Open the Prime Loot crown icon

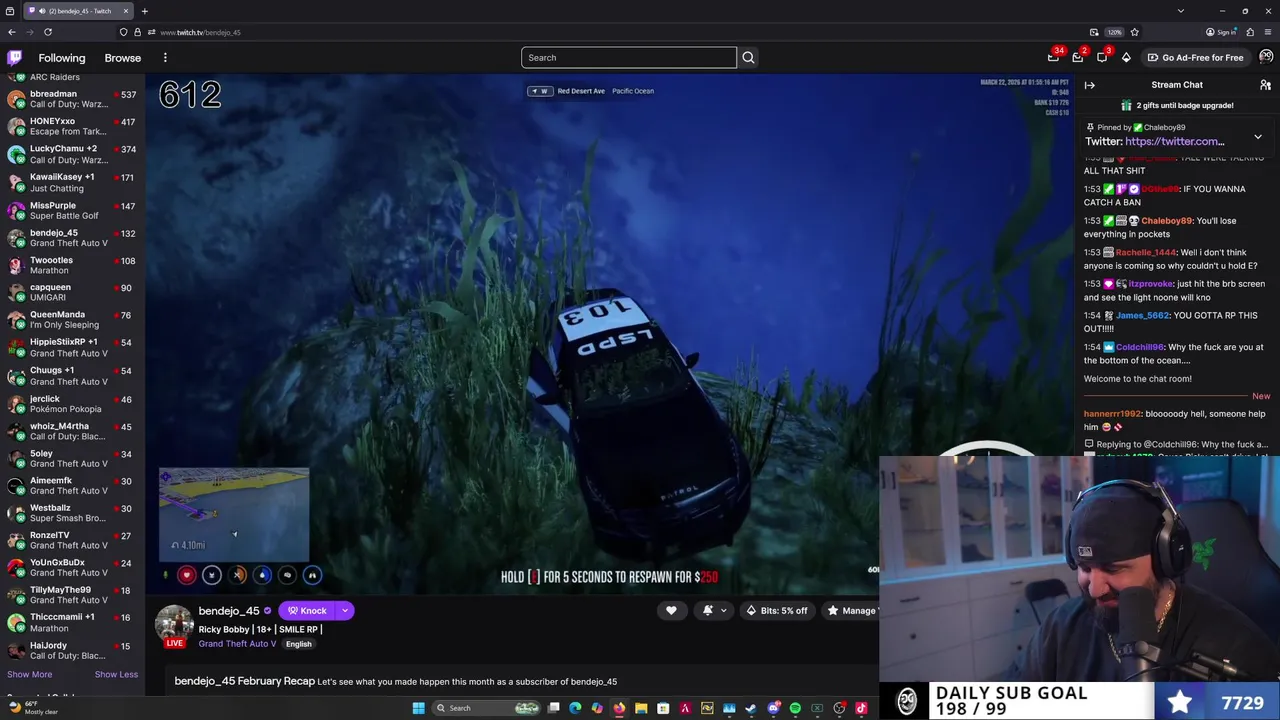pos(1053,58)
